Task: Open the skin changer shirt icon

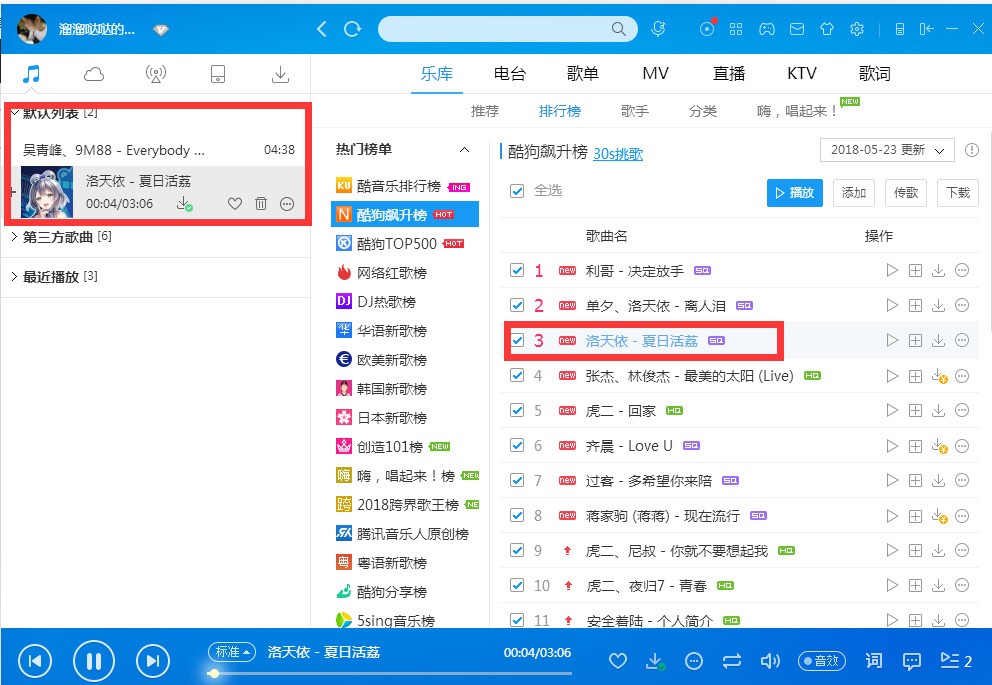Action: pyautogui.click(x=826, y=29)
